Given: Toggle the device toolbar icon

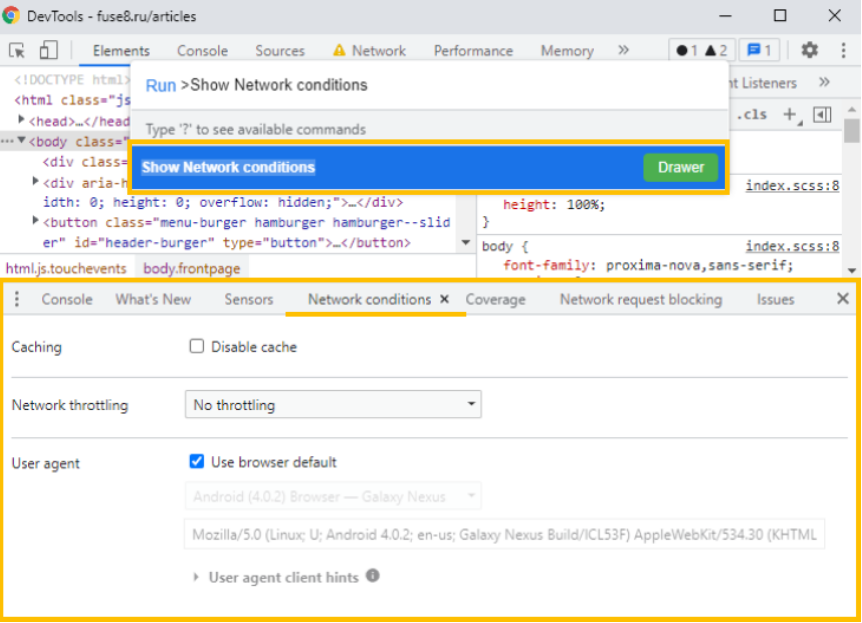Looking at the screenshot, I should click(x=49, y=50).
